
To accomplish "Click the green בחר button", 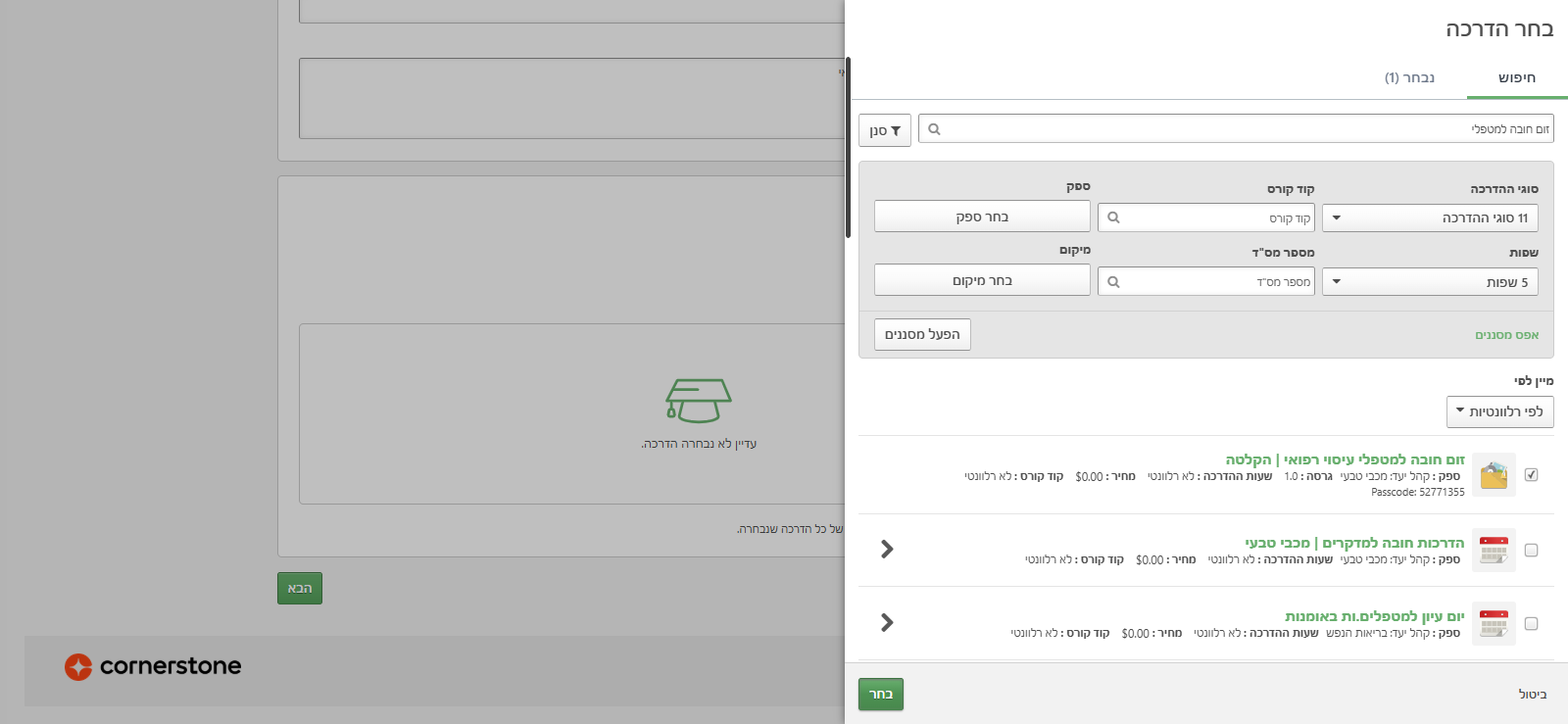I will (x=880, y=694).
